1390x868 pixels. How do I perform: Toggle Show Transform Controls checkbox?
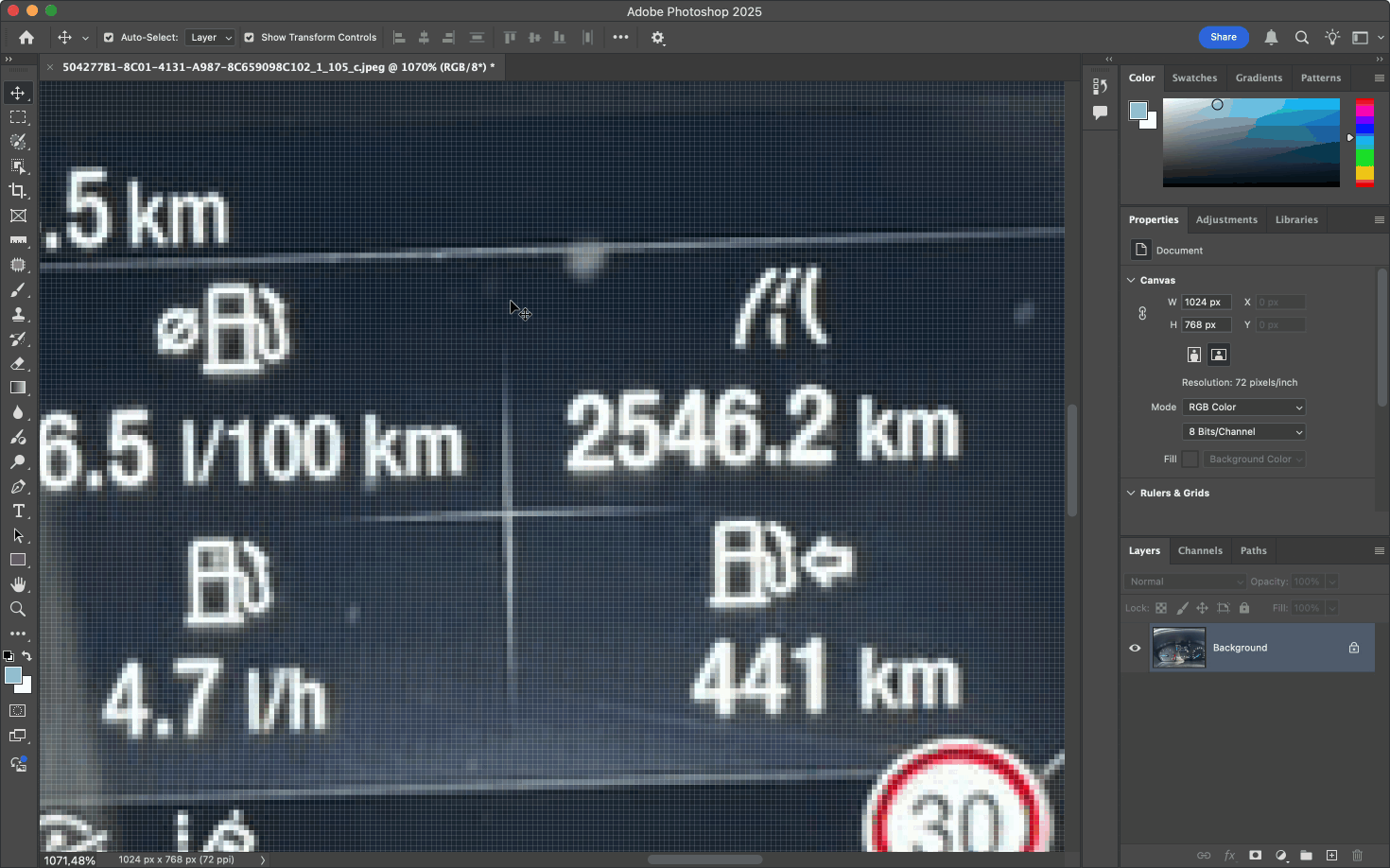250,38
